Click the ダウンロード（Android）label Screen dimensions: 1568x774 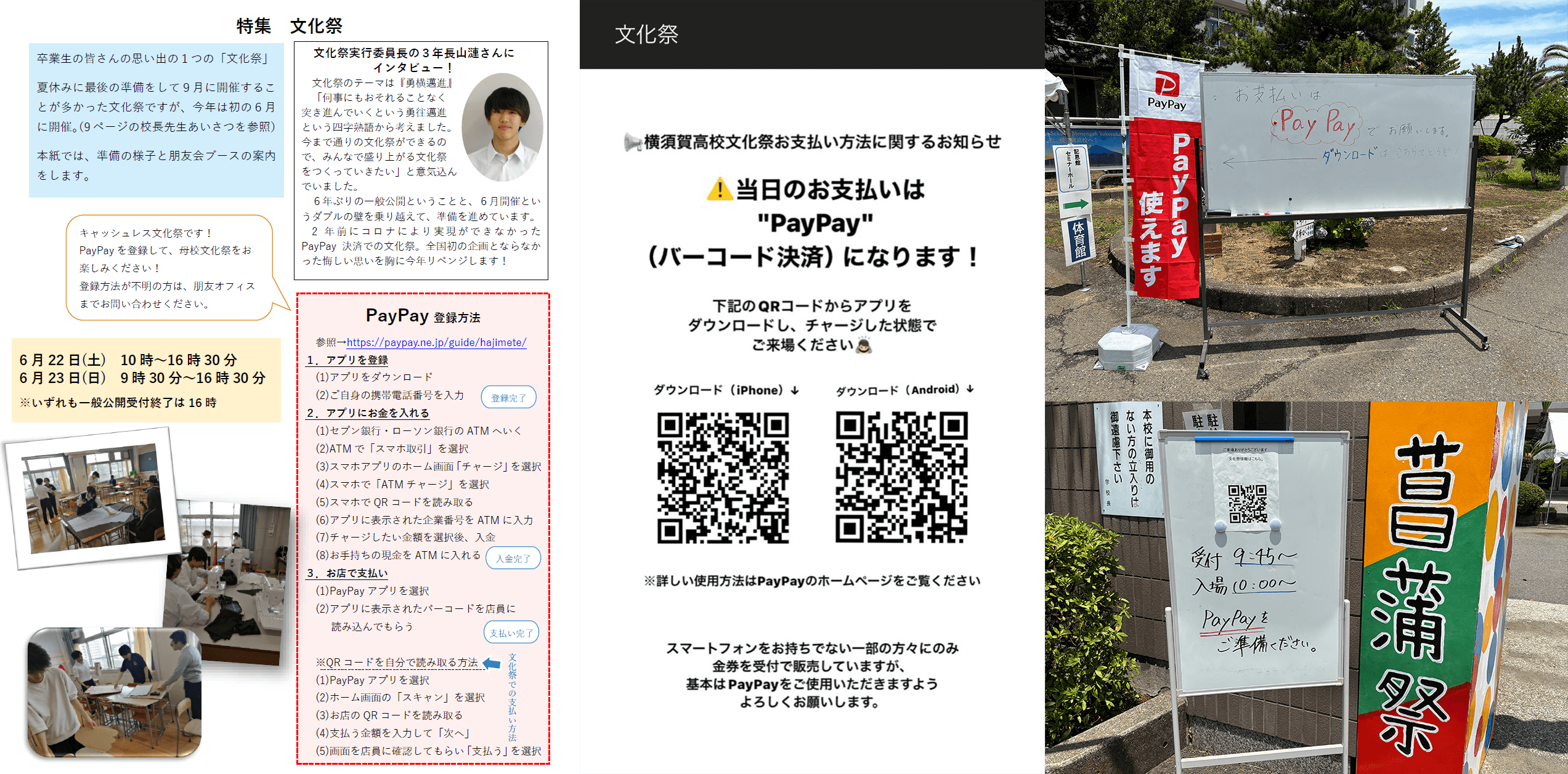904,390
